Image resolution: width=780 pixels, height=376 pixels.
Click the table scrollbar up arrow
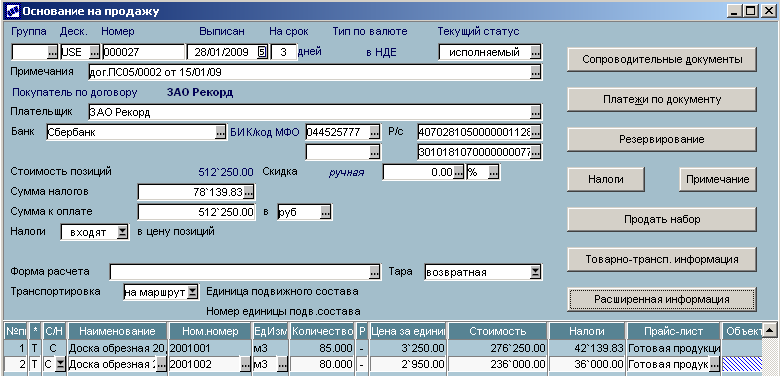point(769,330)
